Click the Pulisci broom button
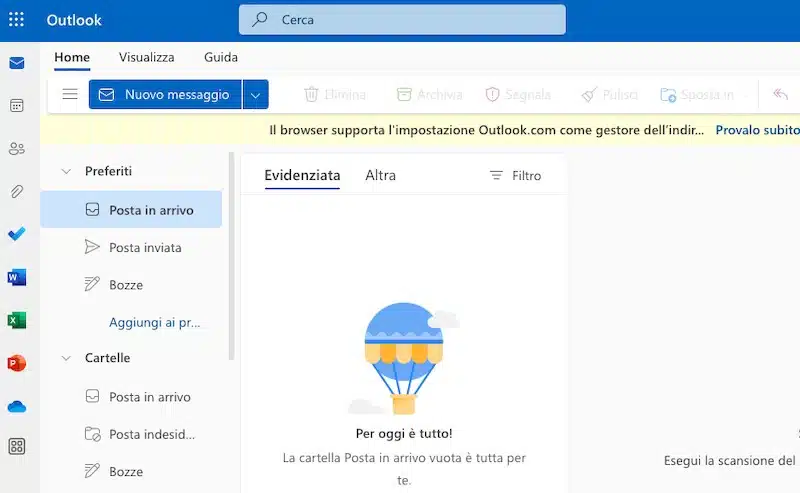 coord(610,94)
